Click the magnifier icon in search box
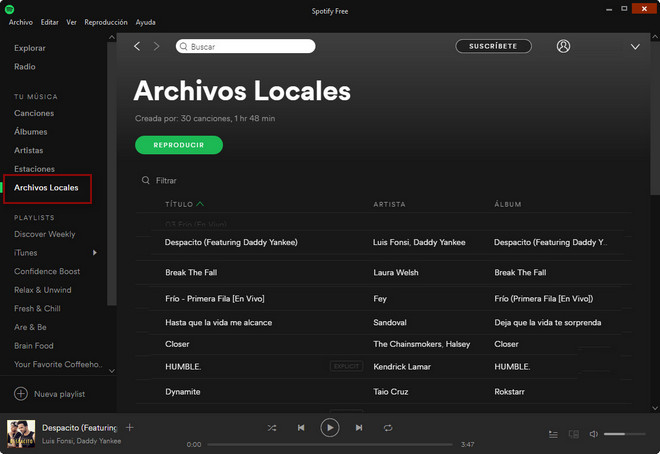 point(184,46)
